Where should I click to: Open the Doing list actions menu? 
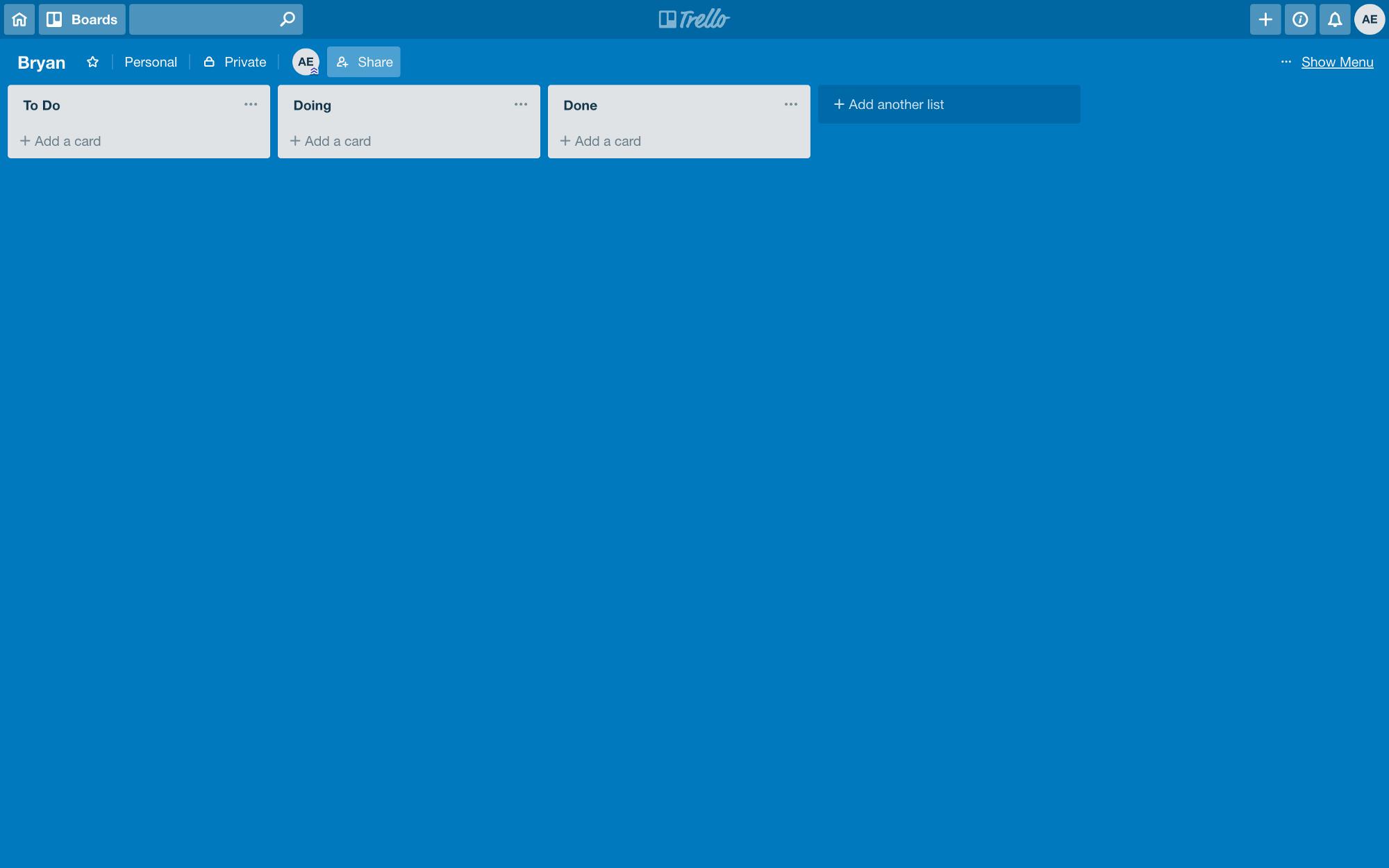point(521,105)
